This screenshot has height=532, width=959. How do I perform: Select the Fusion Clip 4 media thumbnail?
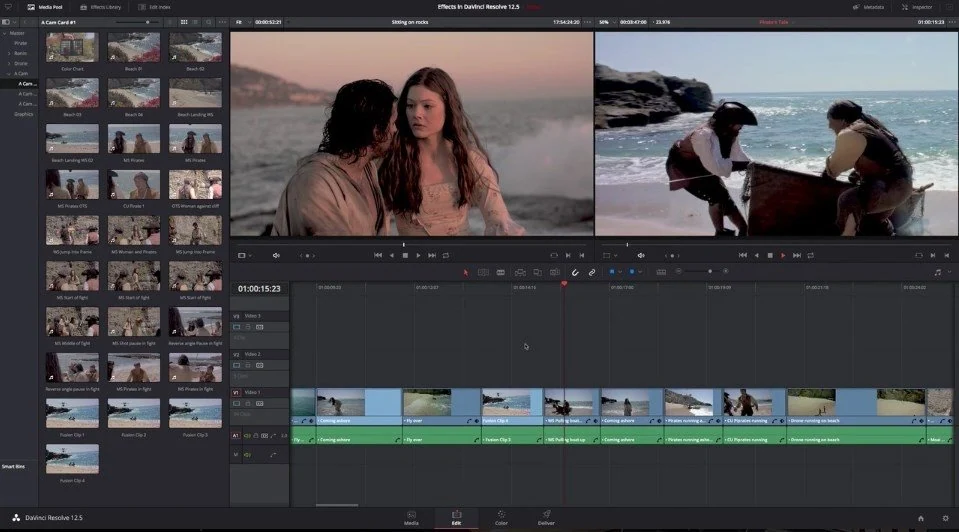click(72, 459)
